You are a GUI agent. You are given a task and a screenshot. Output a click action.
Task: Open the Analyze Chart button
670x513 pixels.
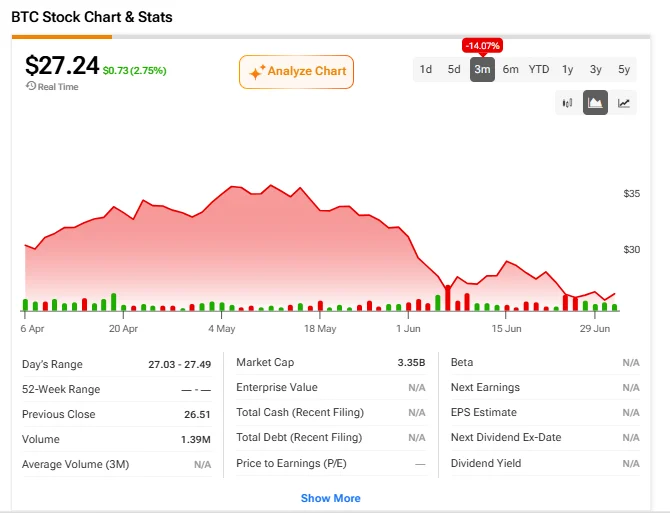pos(297,72)
